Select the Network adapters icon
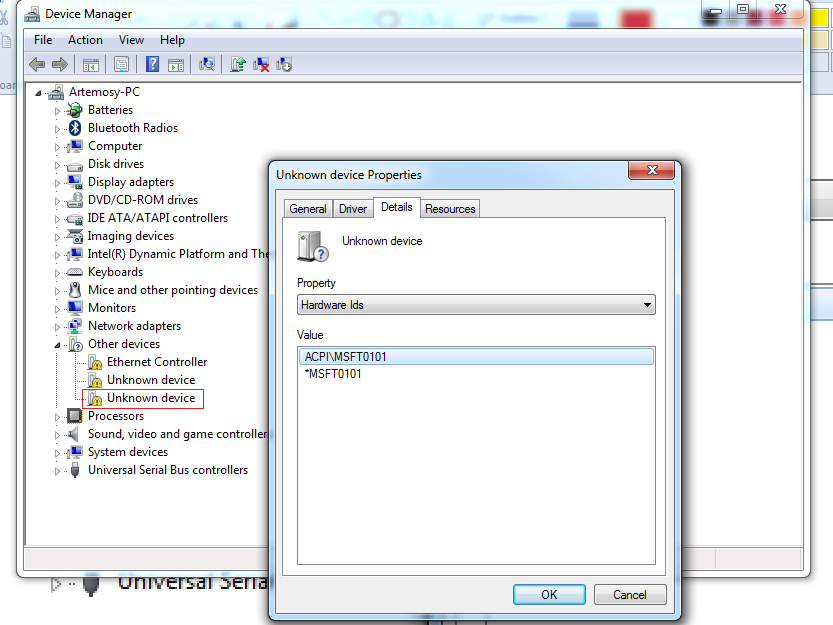 click(75, 326)
